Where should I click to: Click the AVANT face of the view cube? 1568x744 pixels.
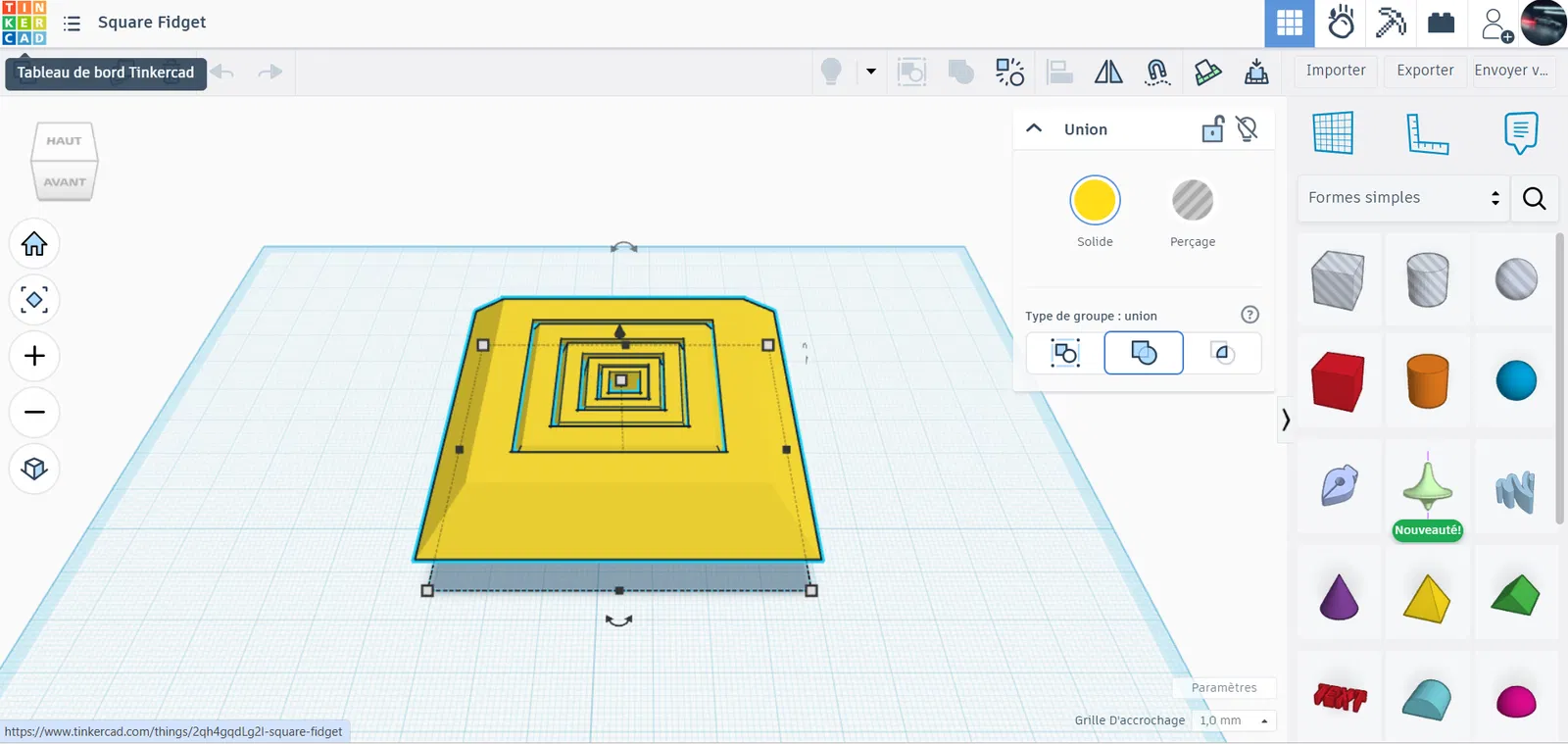coord(65,181)
